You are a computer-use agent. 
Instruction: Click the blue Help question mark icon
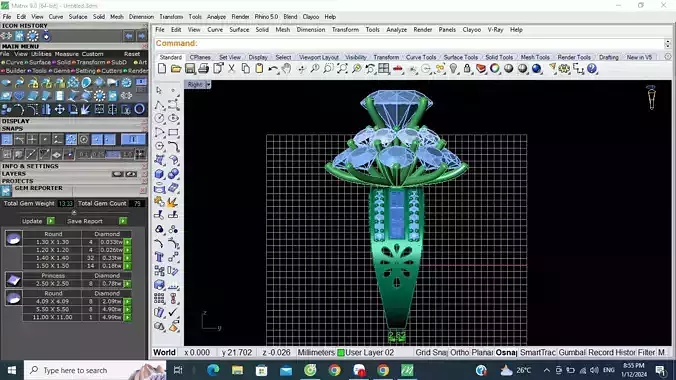(592, 69)
